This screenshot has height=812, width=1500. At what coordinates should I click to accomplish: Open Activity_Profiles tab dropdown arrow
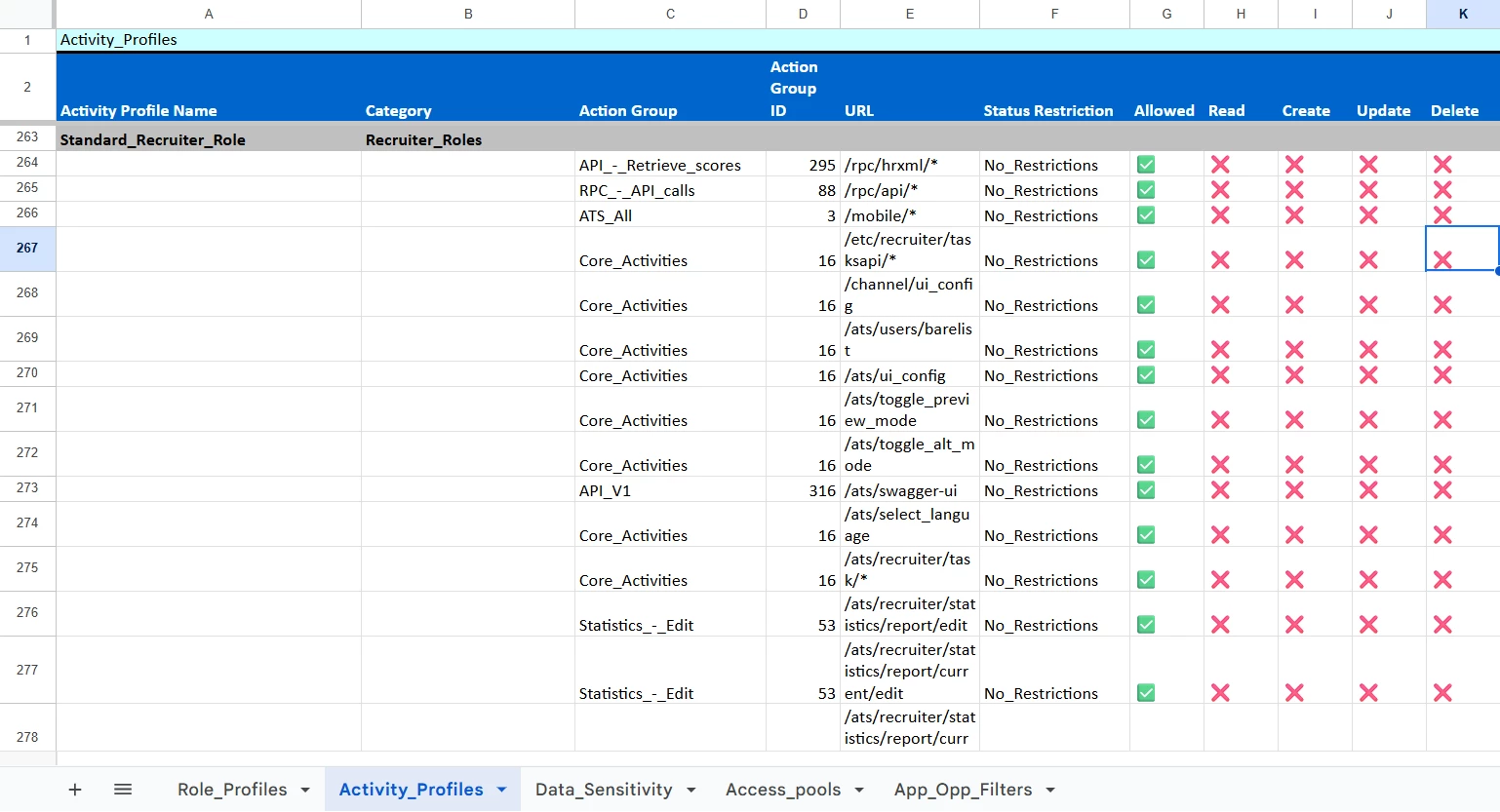coord(502,790)
